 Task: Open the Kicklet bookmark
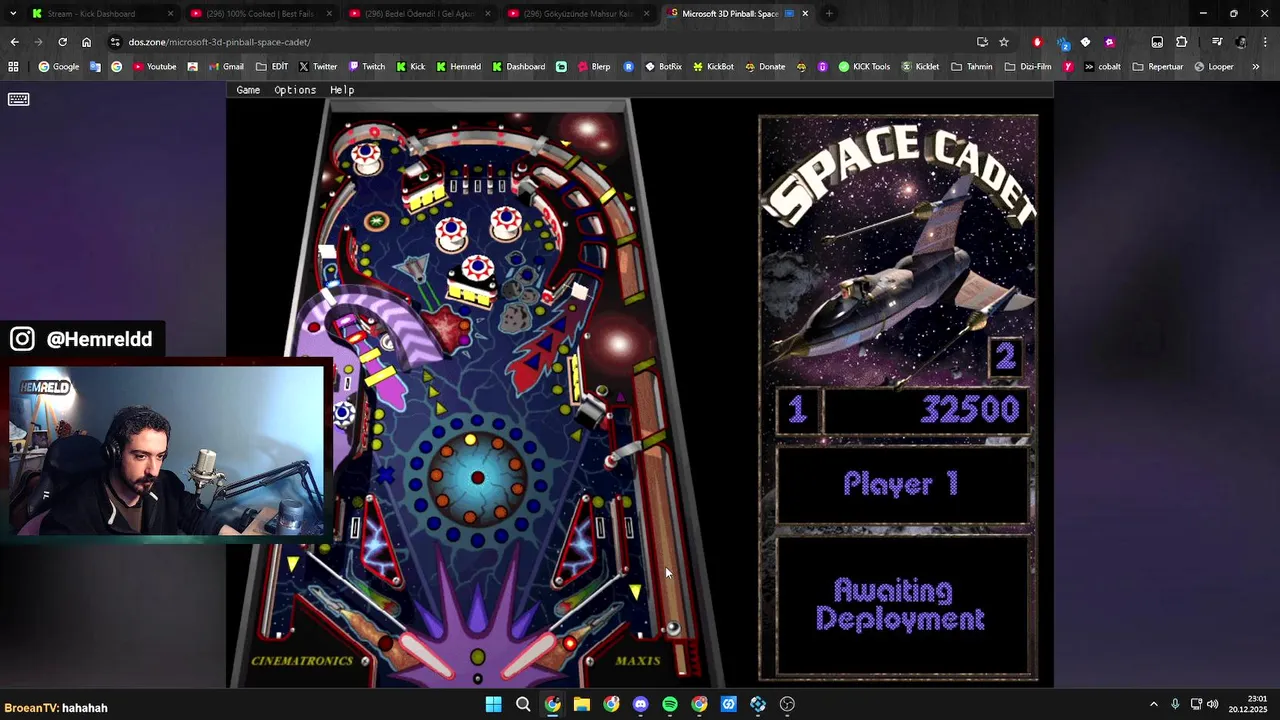[x=920, y=67]
